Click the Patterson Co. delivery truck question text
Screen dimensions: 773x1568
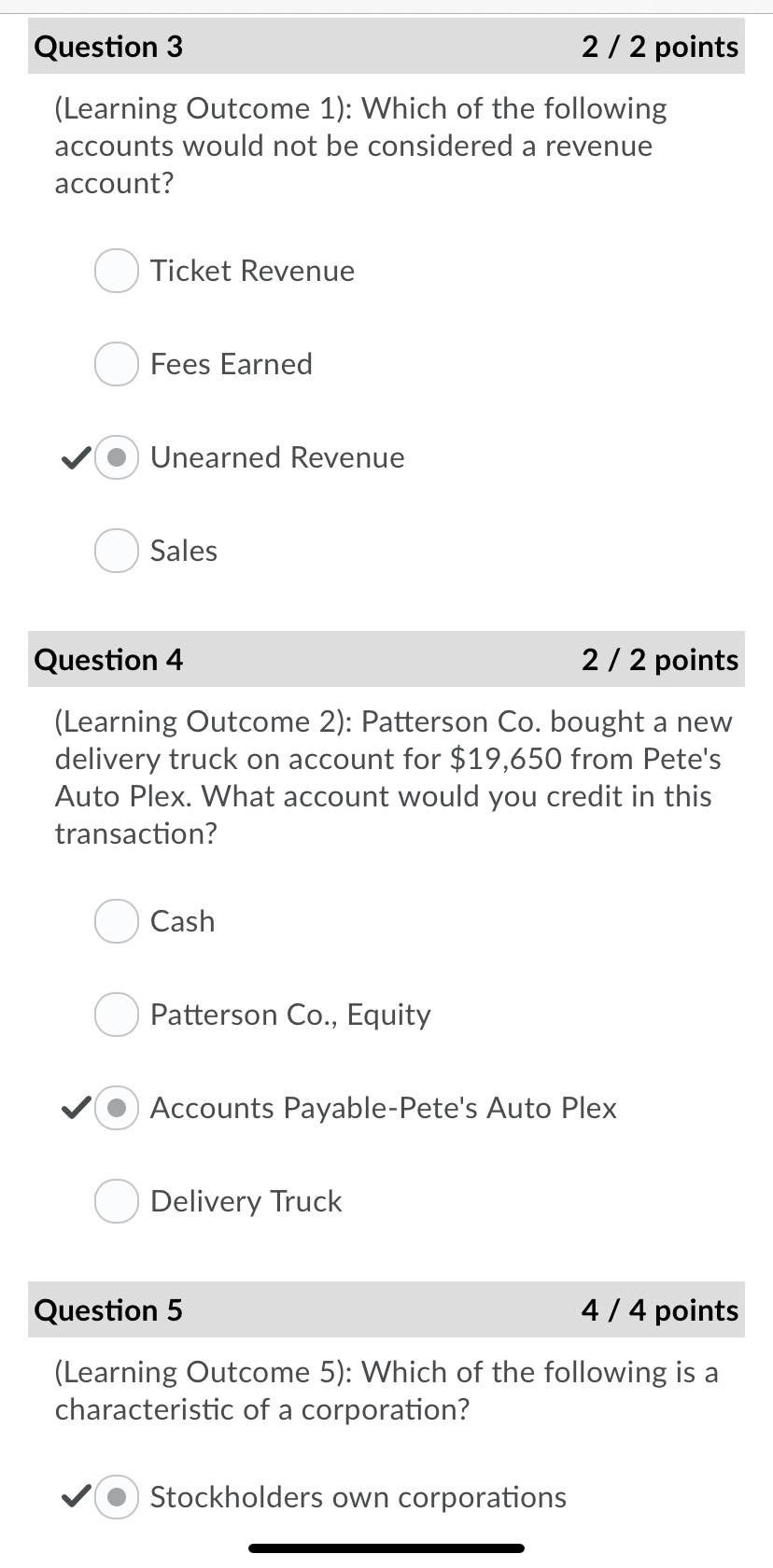click(x=393, y=777)
